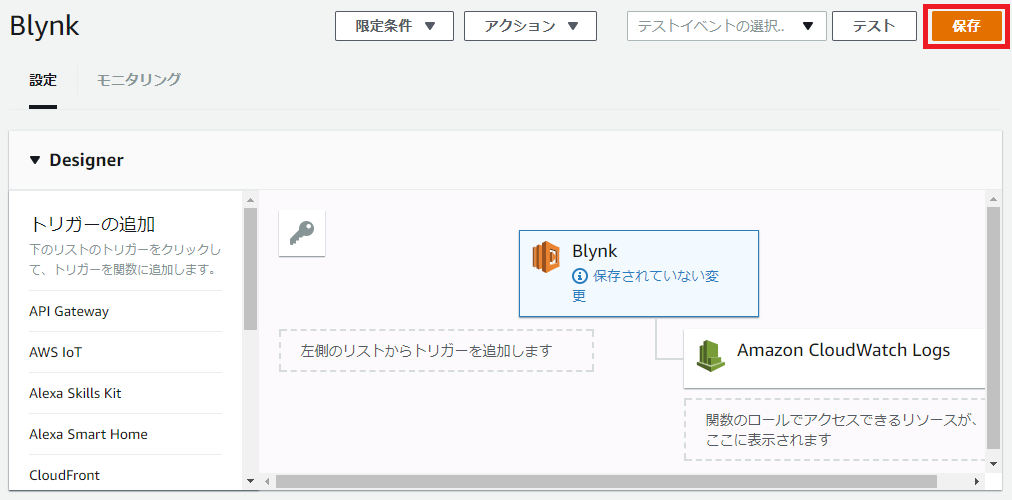Screen dimensions: 1012x500
Task: Click the key permissions icon
Action: click(x=301, y=233)
